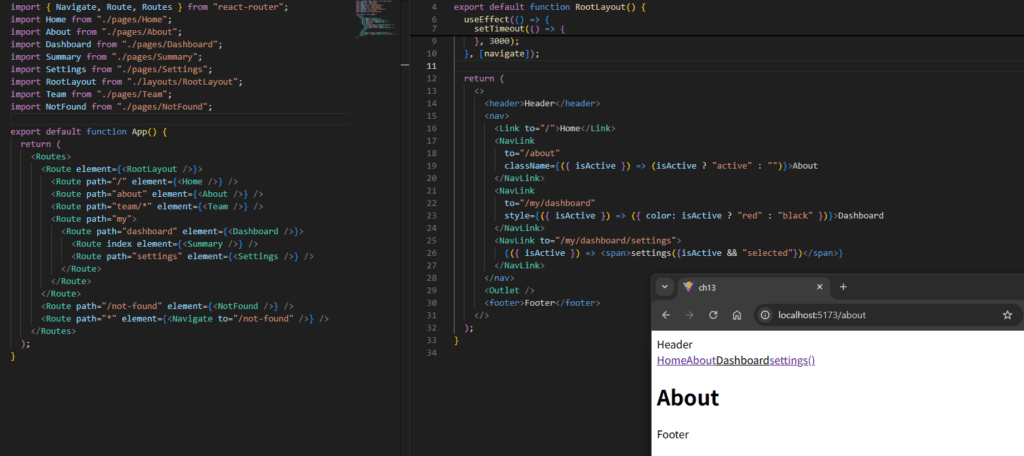
Task: Click the browser forward arrow
Action: 690,315
